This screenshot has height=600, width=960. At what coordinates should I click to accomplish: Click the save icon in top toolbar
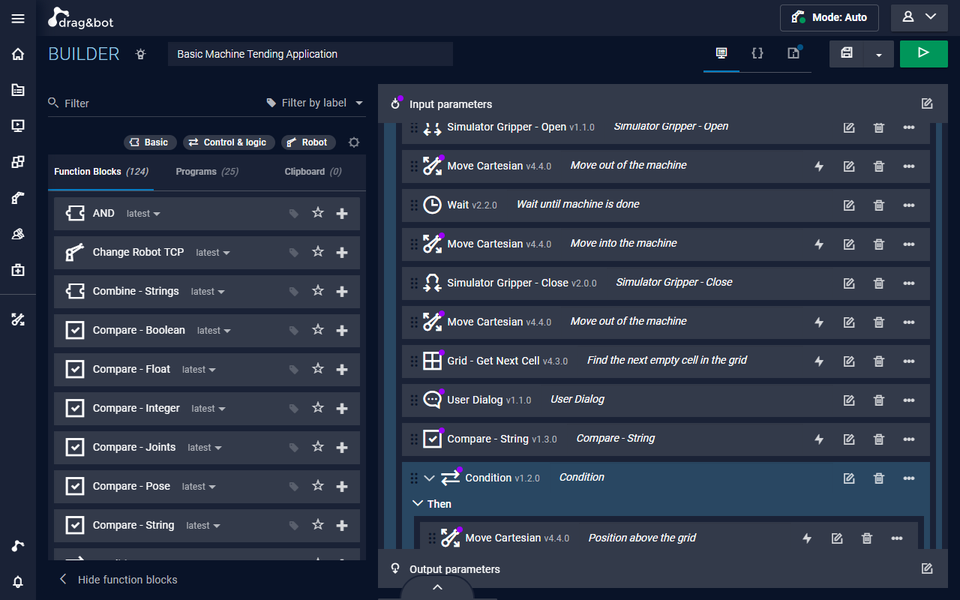click(x=846, y=54)
